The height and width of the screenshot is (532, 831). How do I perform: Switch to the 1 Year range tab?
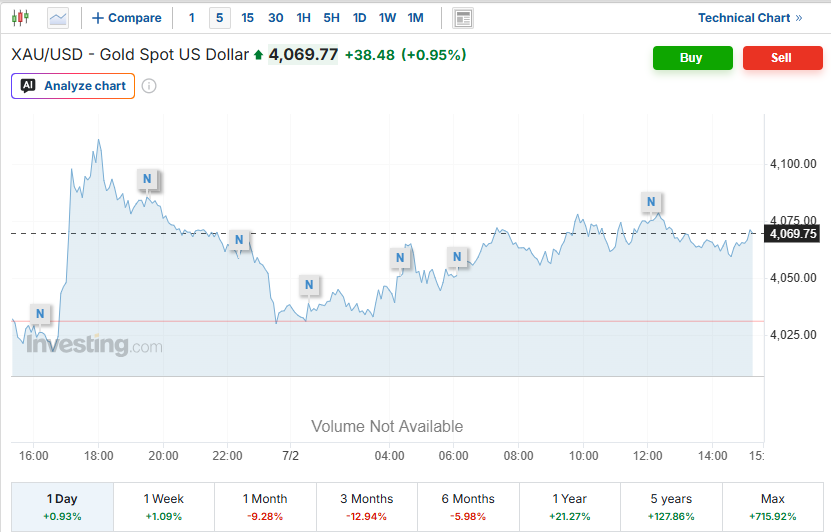tap(570, 507)
